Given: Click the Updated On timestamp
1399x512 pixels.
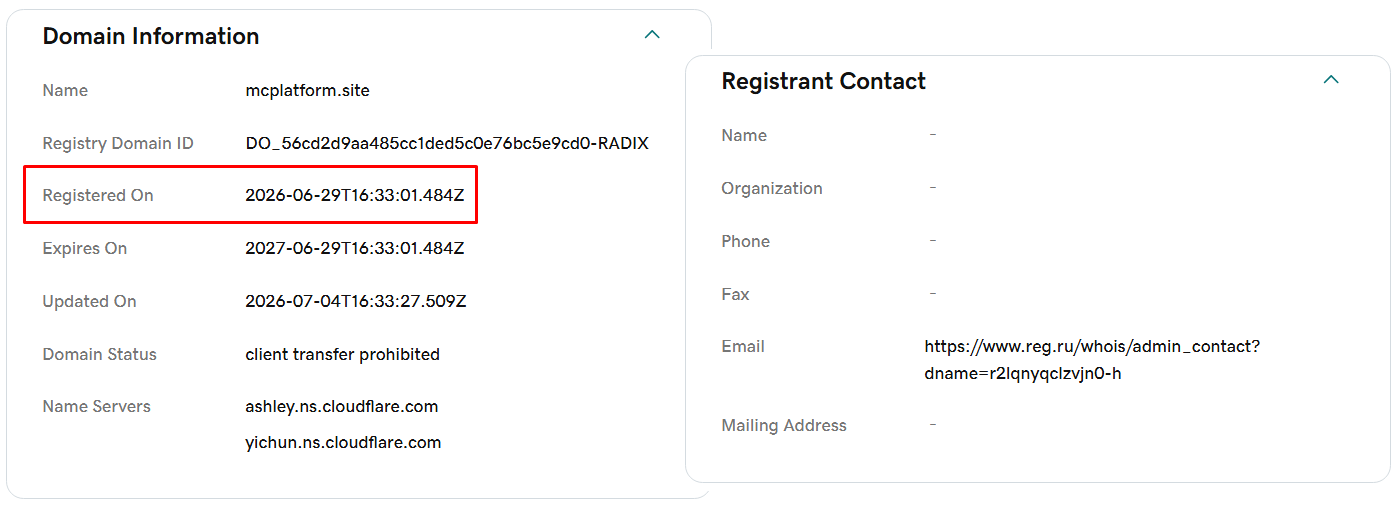Looking at the screenshot, I should pos(356,301).
